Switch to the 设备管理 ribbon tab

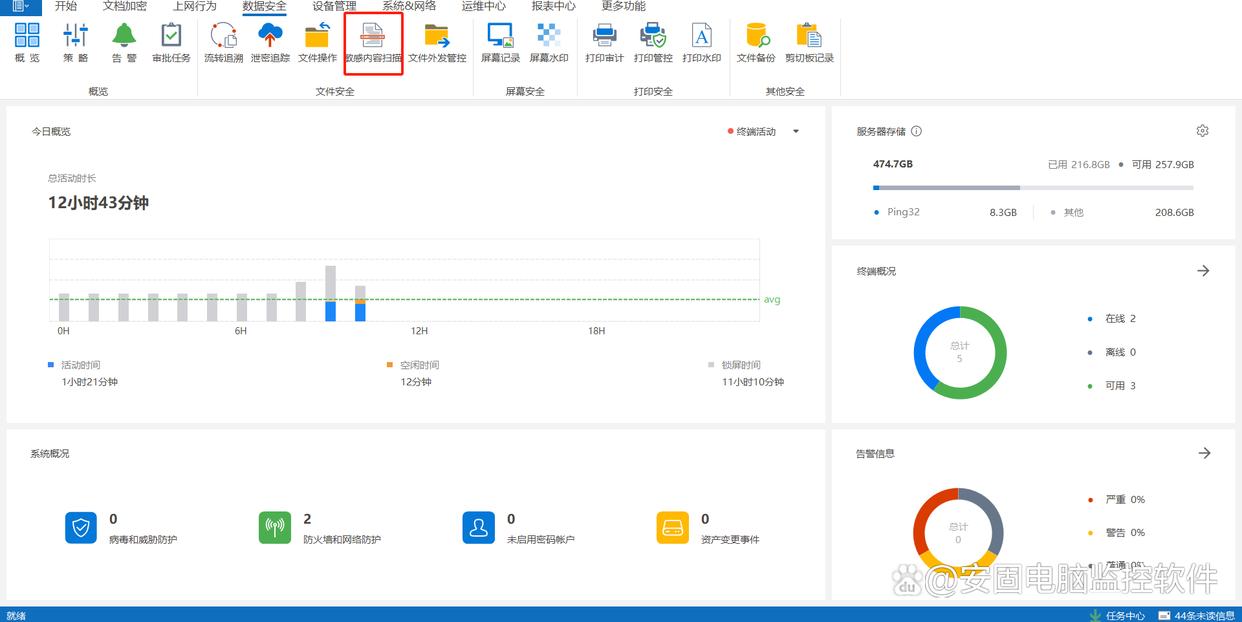[334, 6]
